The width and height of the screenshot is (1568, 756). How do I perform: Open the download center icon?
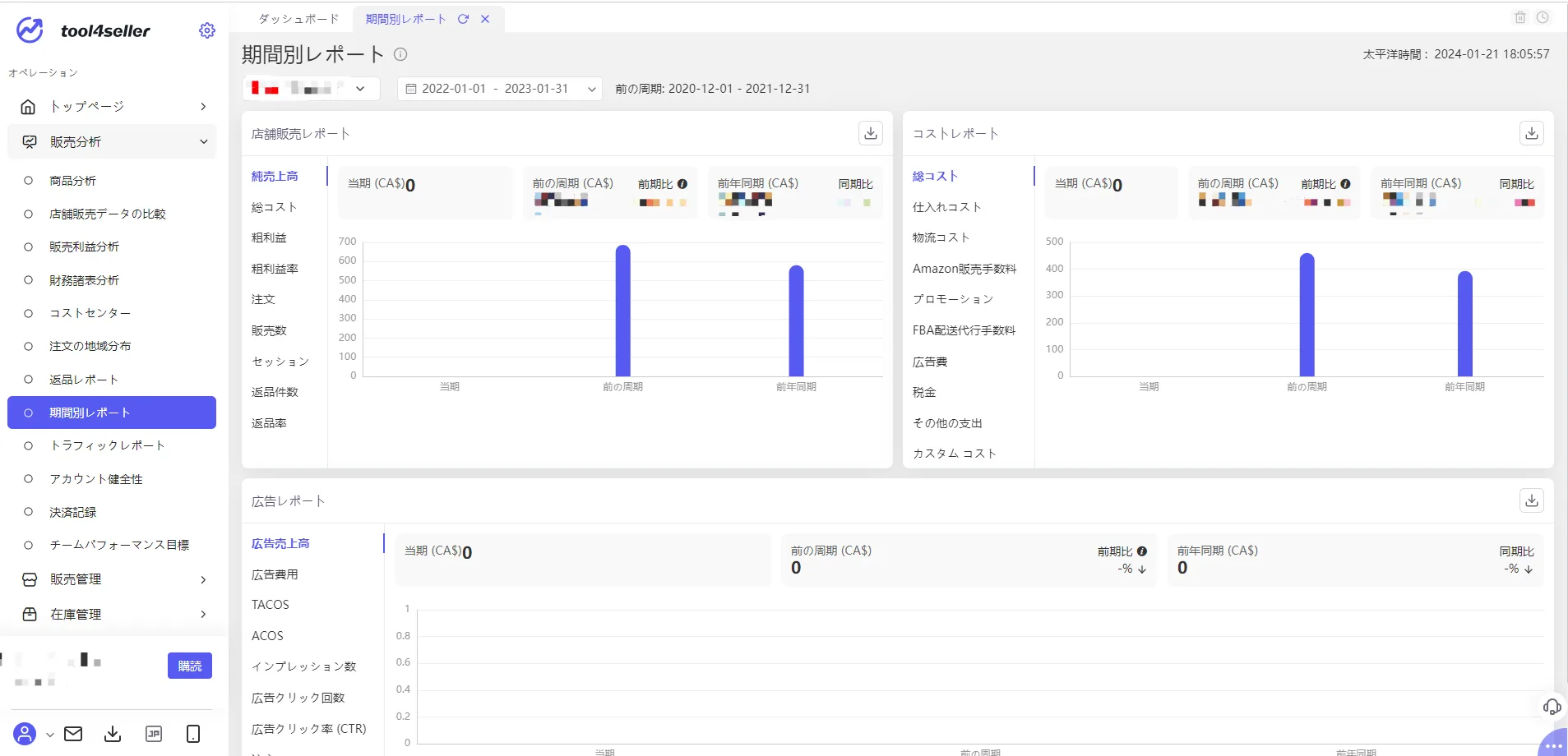click(113, 734)
